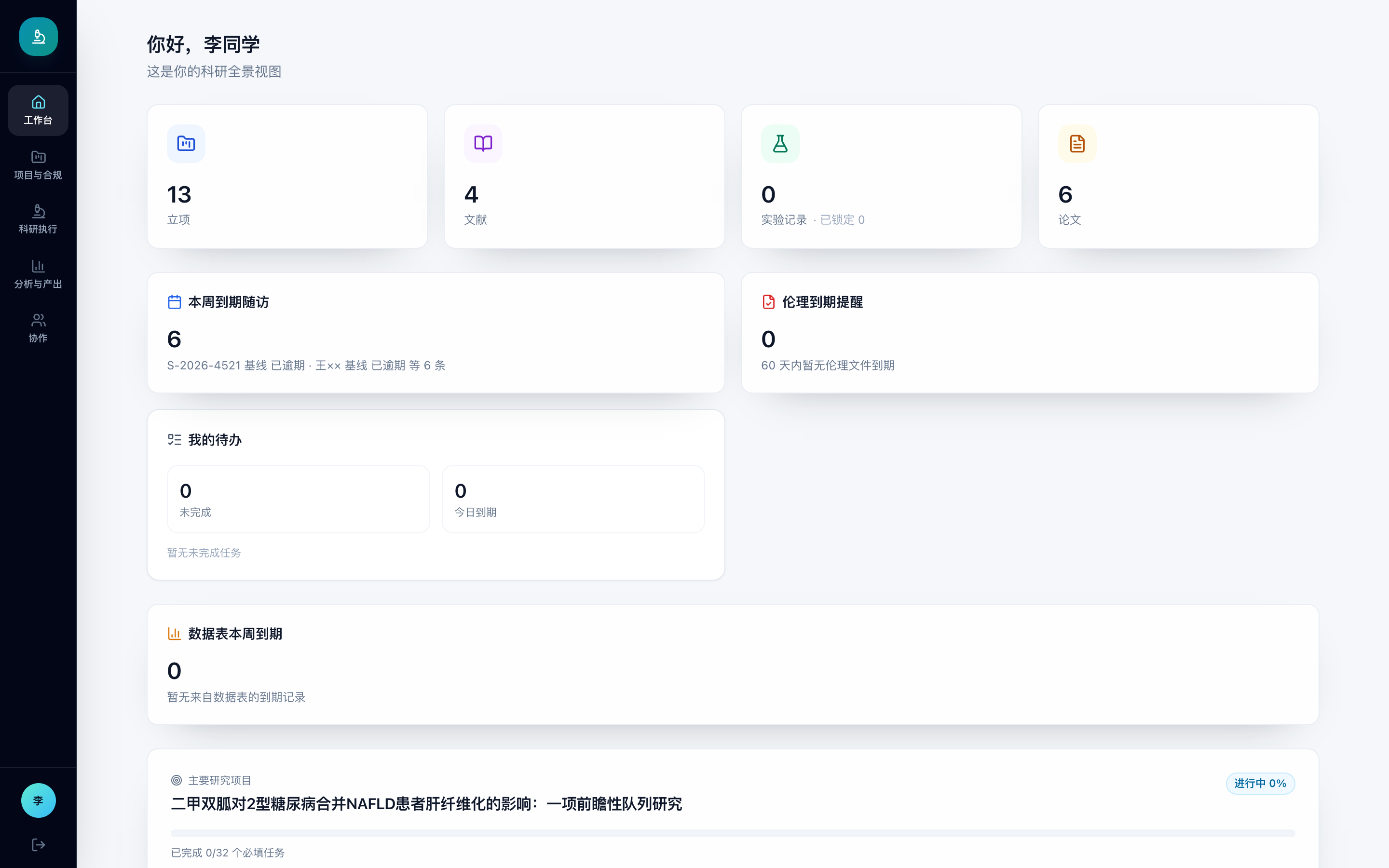The height and width of the screenshot is (868, 1389).
Task: Click the blue folder icon above 立项
Action: pyautogui.click(x=186, y=144)
